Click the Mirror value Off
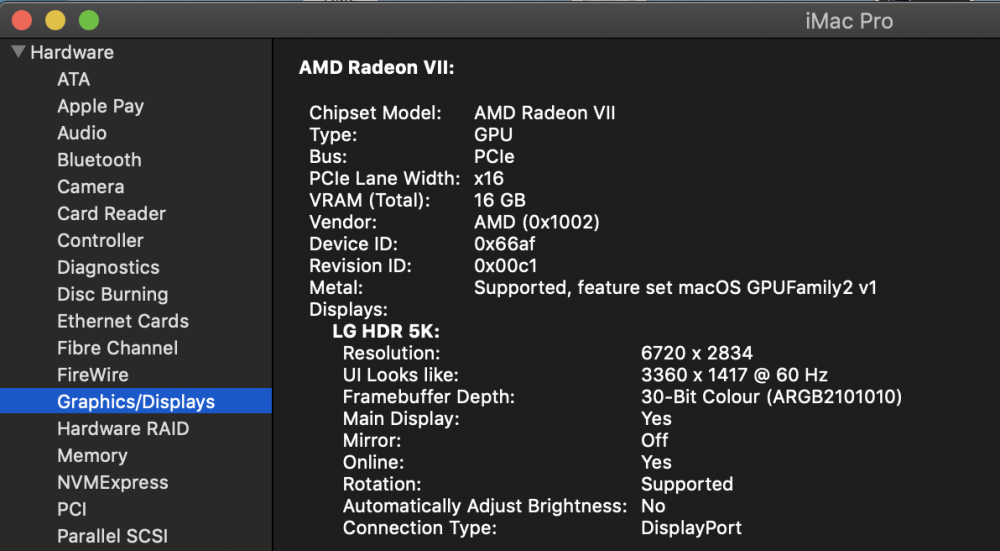Screen dimensions: 1000x551 point(654,440)
